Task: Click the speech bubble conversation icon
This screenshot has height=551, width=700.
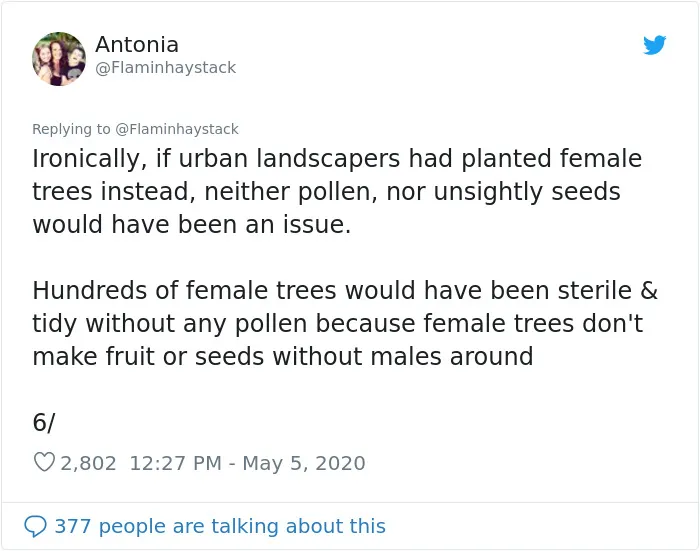Action: tap(35, 526)
